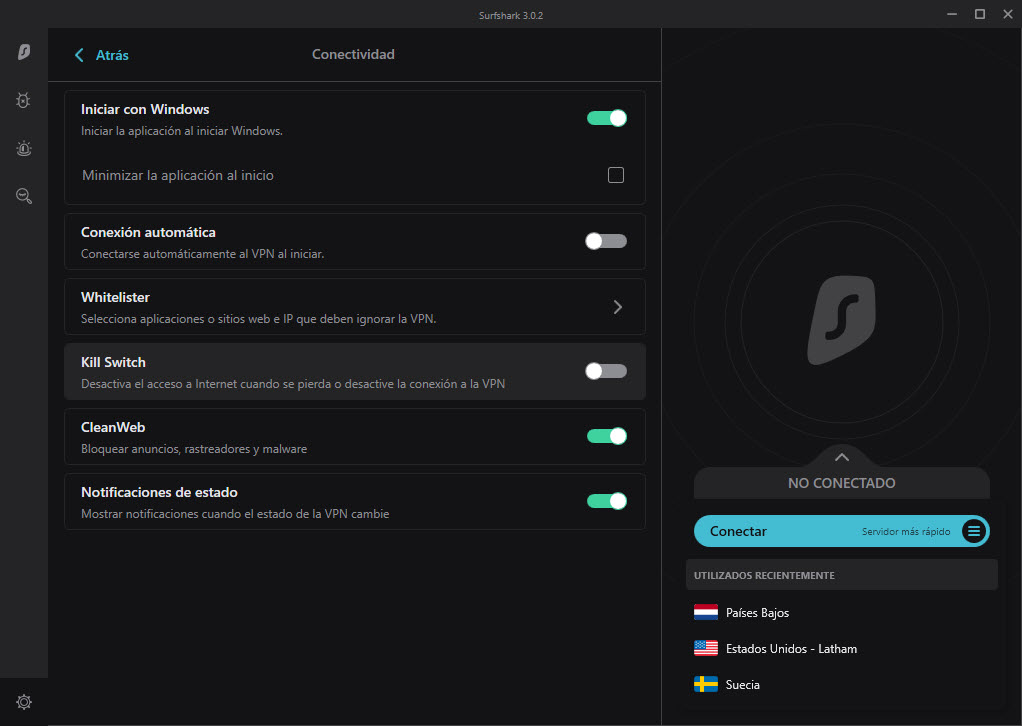1022x726 pixels.
Task: Click the Whitelister setting title
Action: click(x=115, y=297)
